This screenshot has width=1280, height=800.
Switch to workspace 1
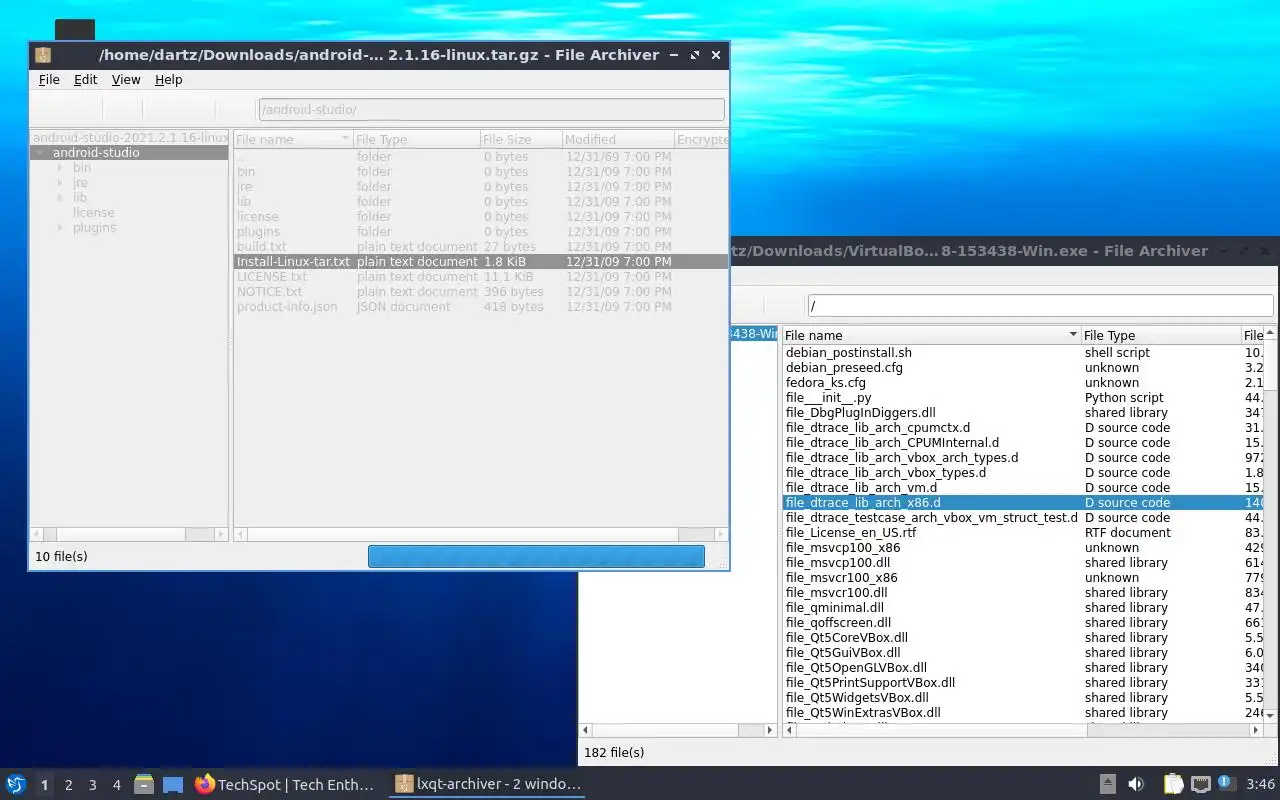(x=44, y=785)
